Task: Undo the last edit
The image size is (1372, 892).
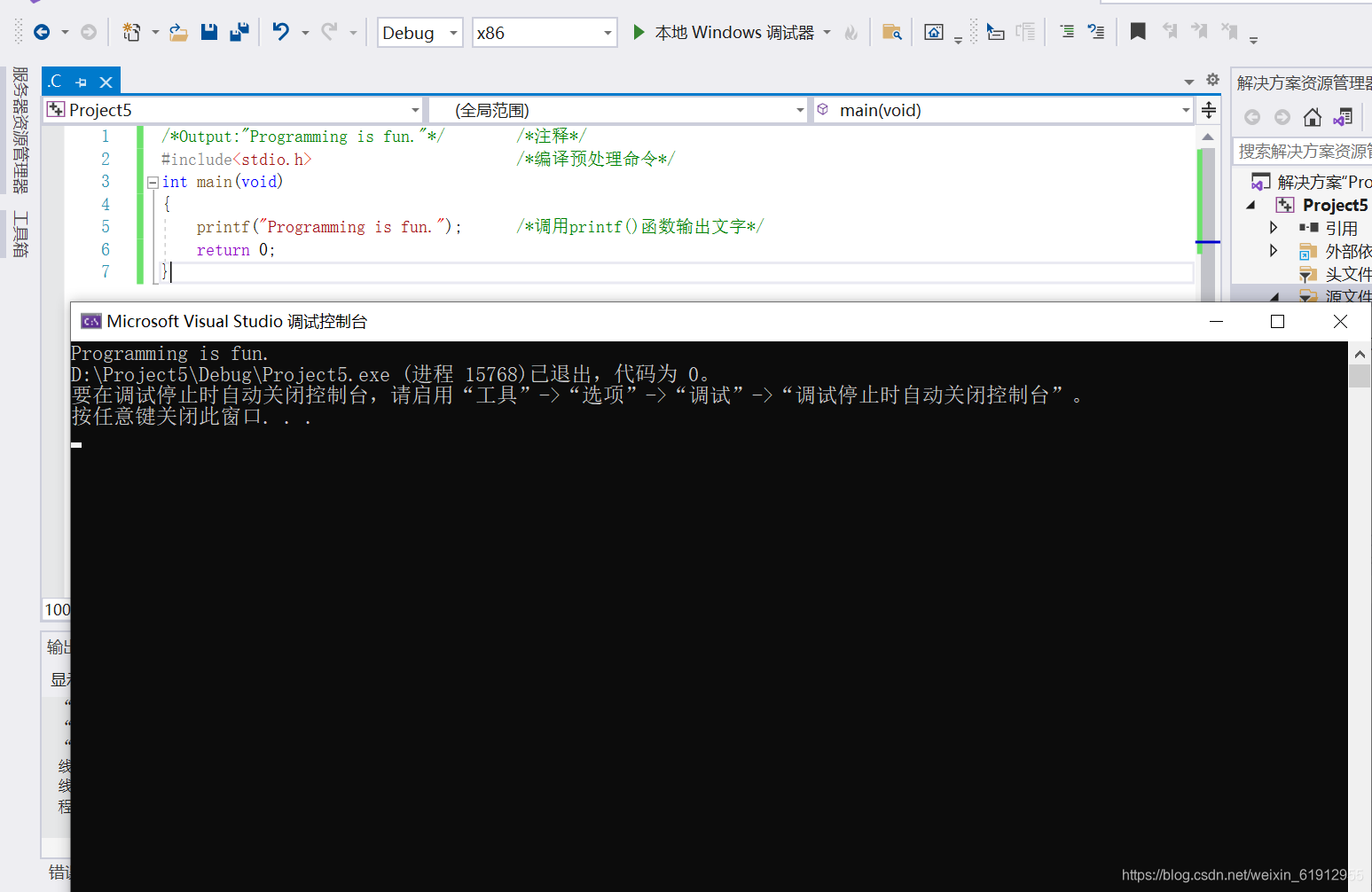Action: pyautogui.click(x=281, y=33)
